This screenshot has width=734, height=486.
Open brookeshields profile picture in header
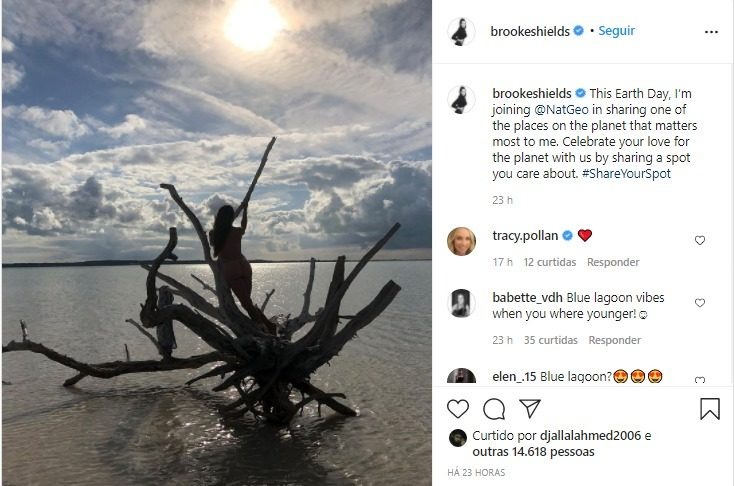click(461, 31)
